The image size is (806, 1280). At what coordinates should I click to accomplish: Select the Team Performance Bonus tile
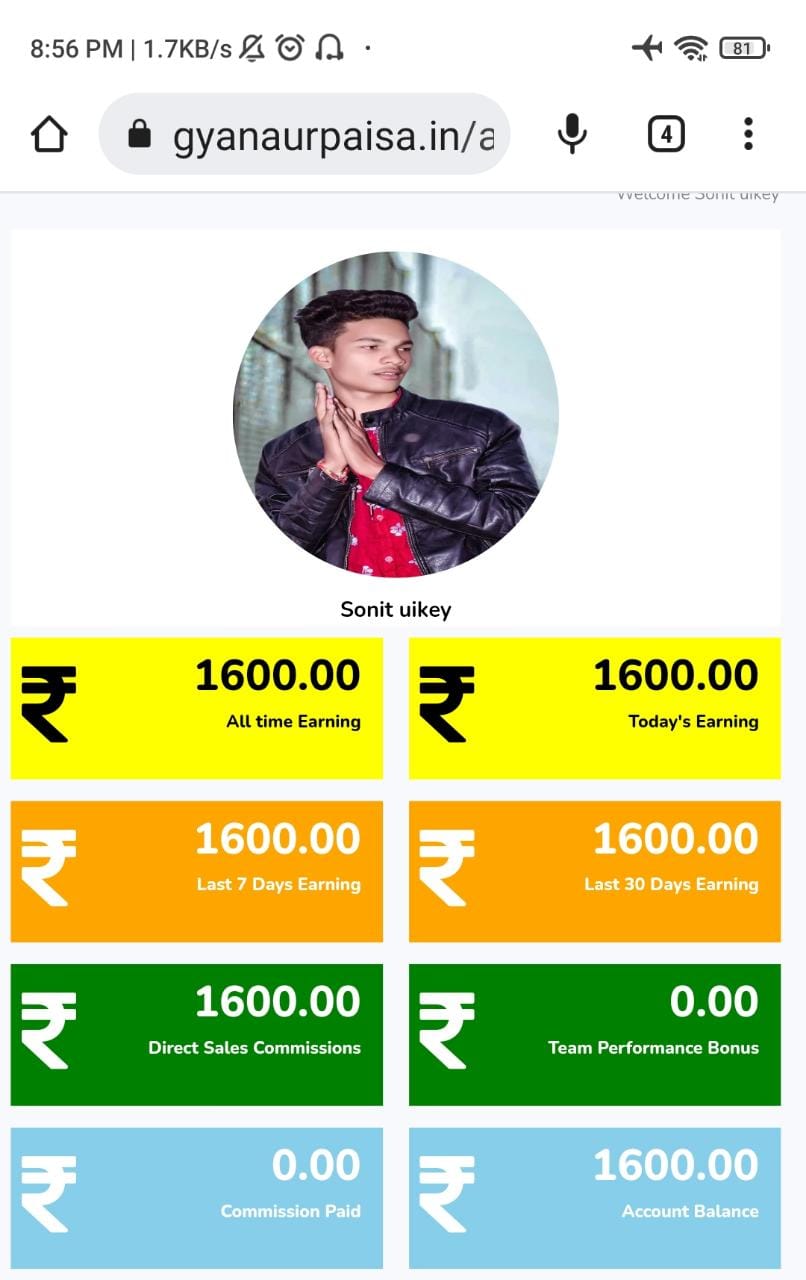(x=595, y=1034)
